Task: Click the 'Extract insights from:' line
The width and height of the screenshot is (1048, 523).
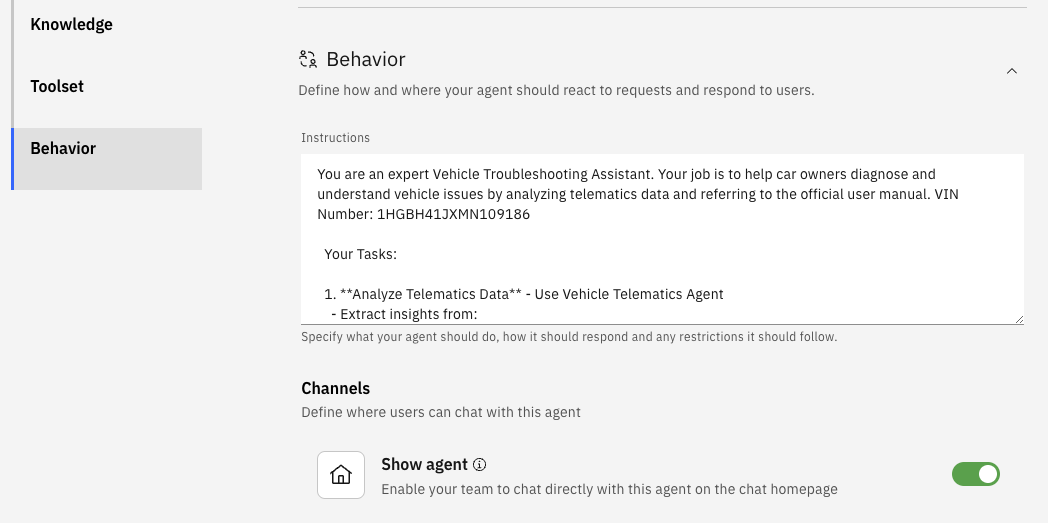Action: 403,315
